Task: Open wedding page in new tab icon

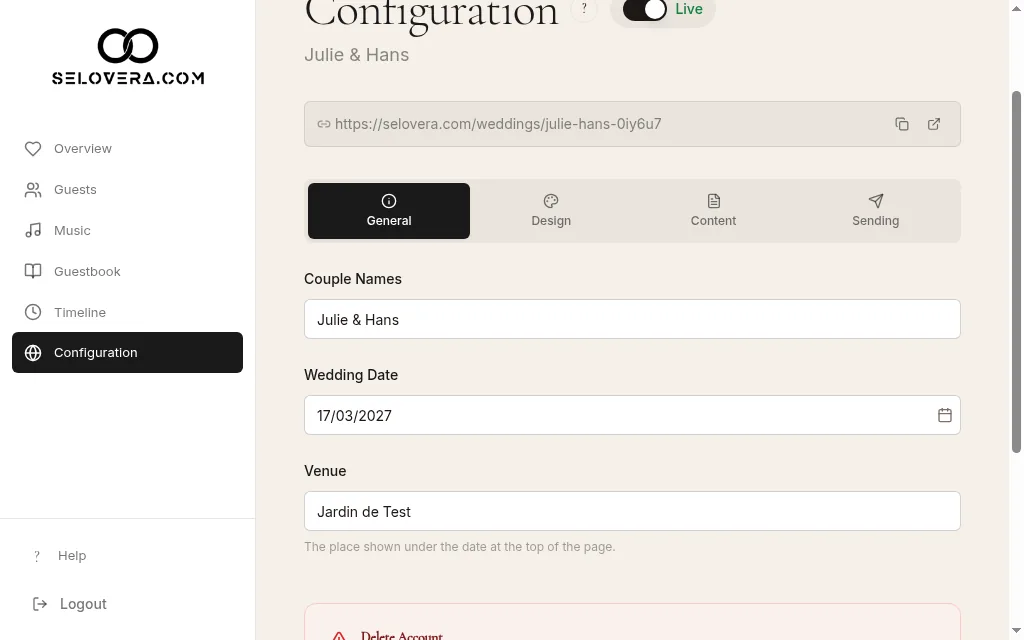Action: [934, 124]
